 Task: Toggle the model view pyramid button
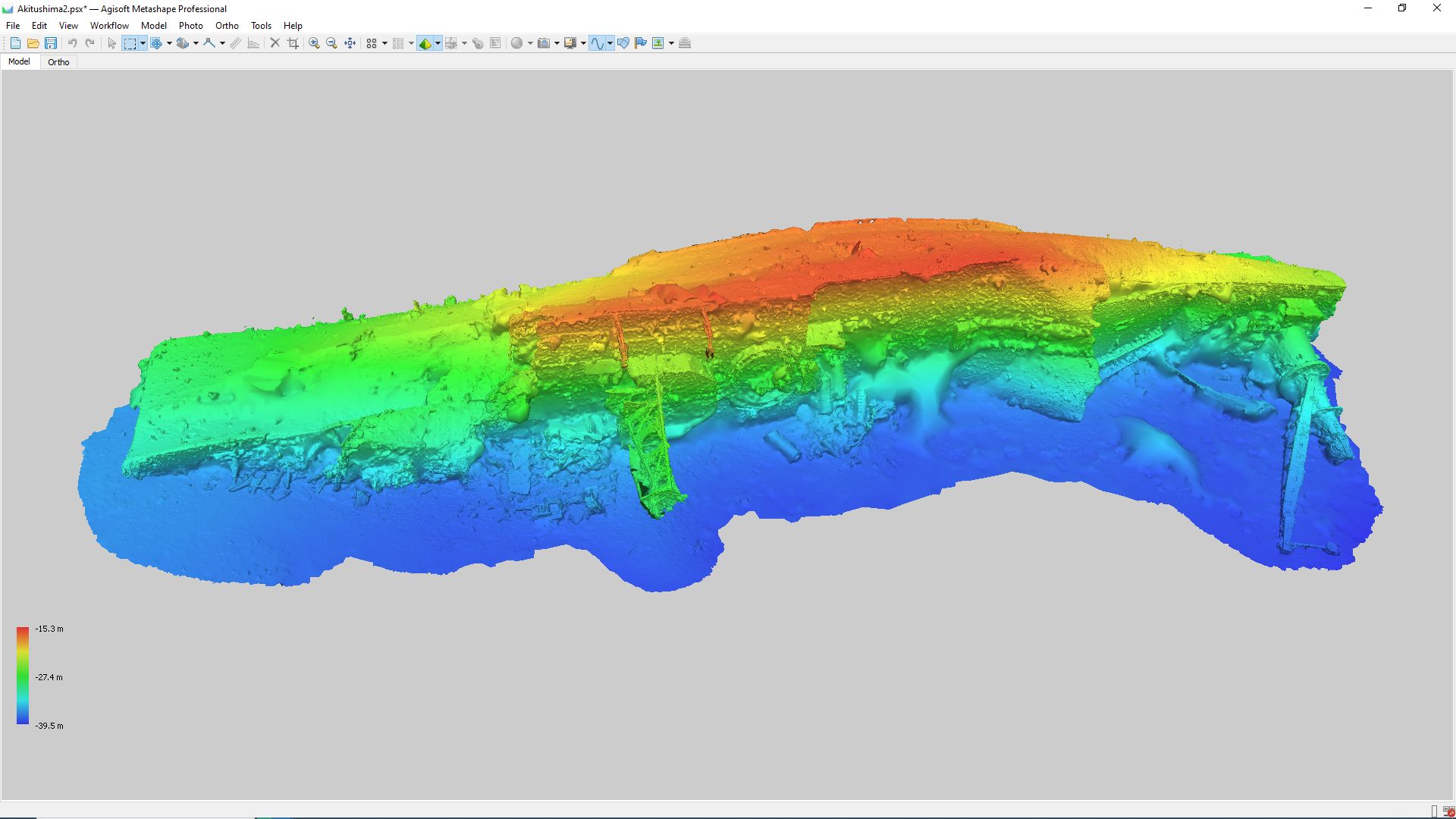click(425, 43)
